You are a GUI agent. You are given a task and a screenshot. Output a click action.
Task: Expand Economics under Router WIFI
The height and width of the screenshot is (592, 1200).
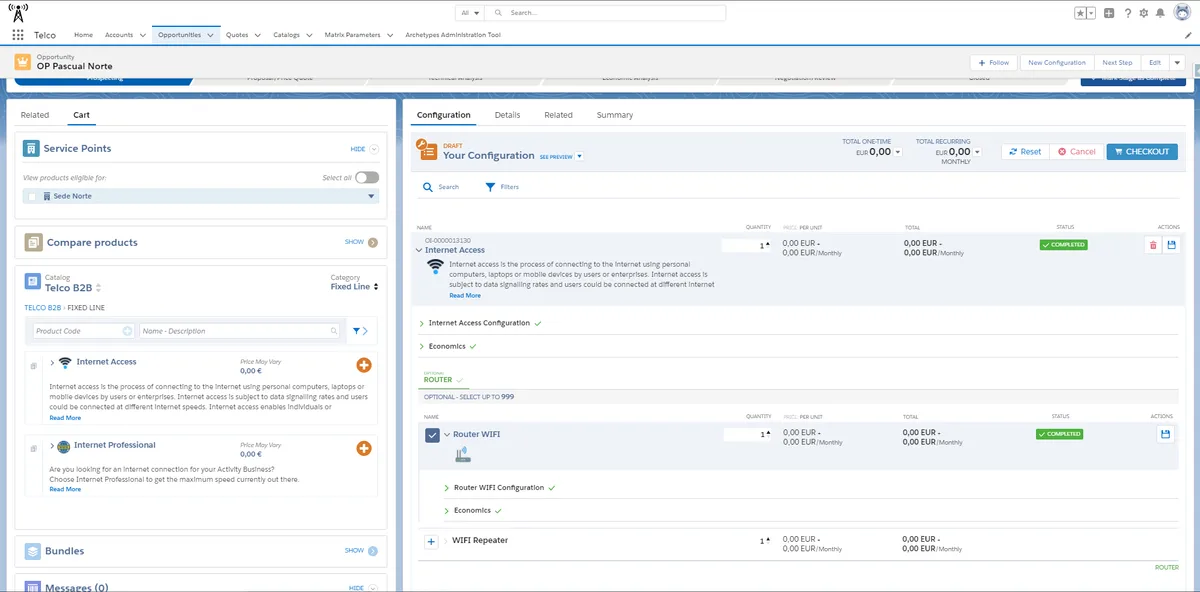tap(446, 511)
